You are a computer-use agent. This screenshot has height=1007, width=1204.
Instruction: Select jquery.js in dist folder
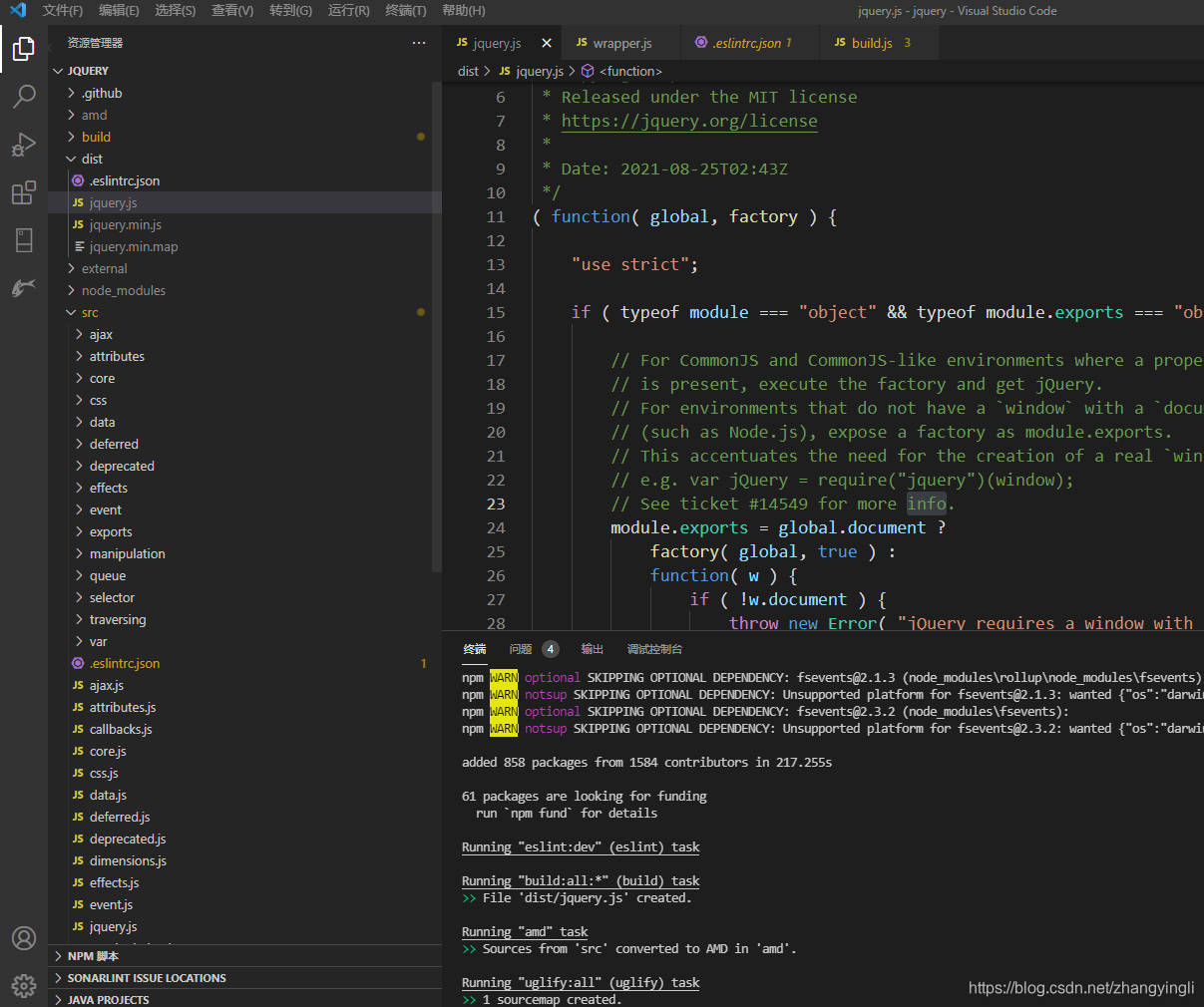click(239, 202)
